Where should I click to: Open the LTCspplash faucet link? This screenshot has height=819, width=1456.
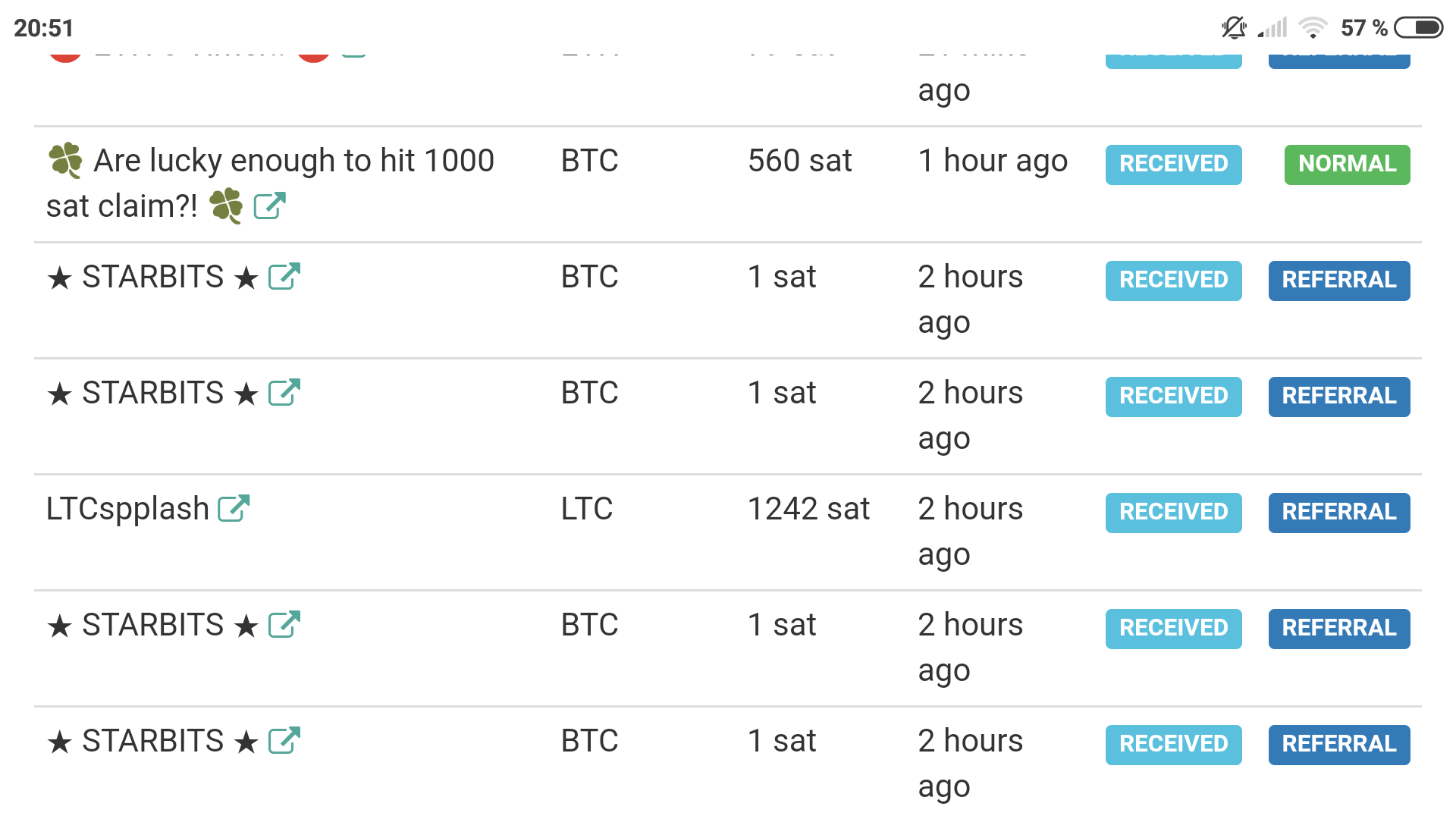coord(127,509)
